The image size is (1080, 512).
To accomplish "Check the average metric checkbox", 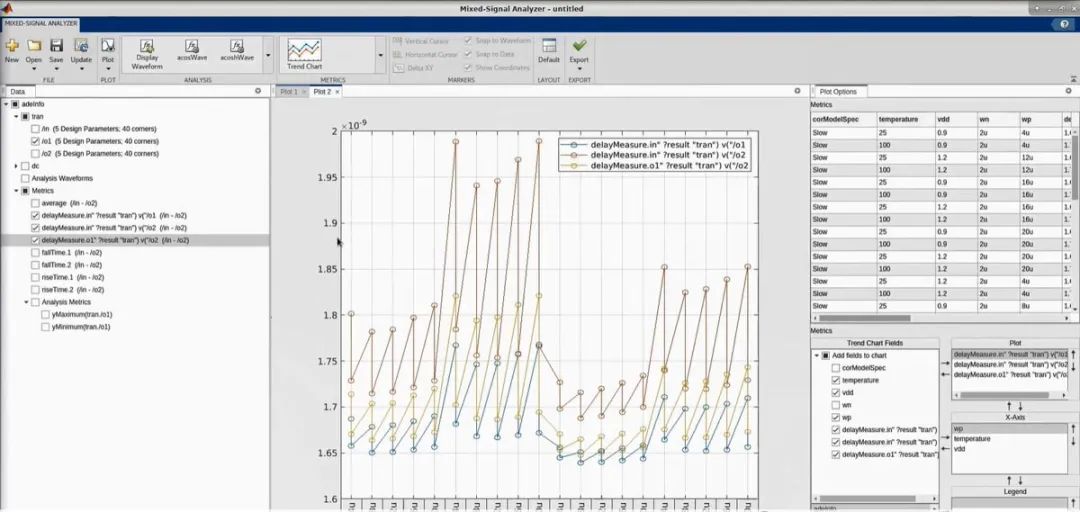I will [35, 203].
